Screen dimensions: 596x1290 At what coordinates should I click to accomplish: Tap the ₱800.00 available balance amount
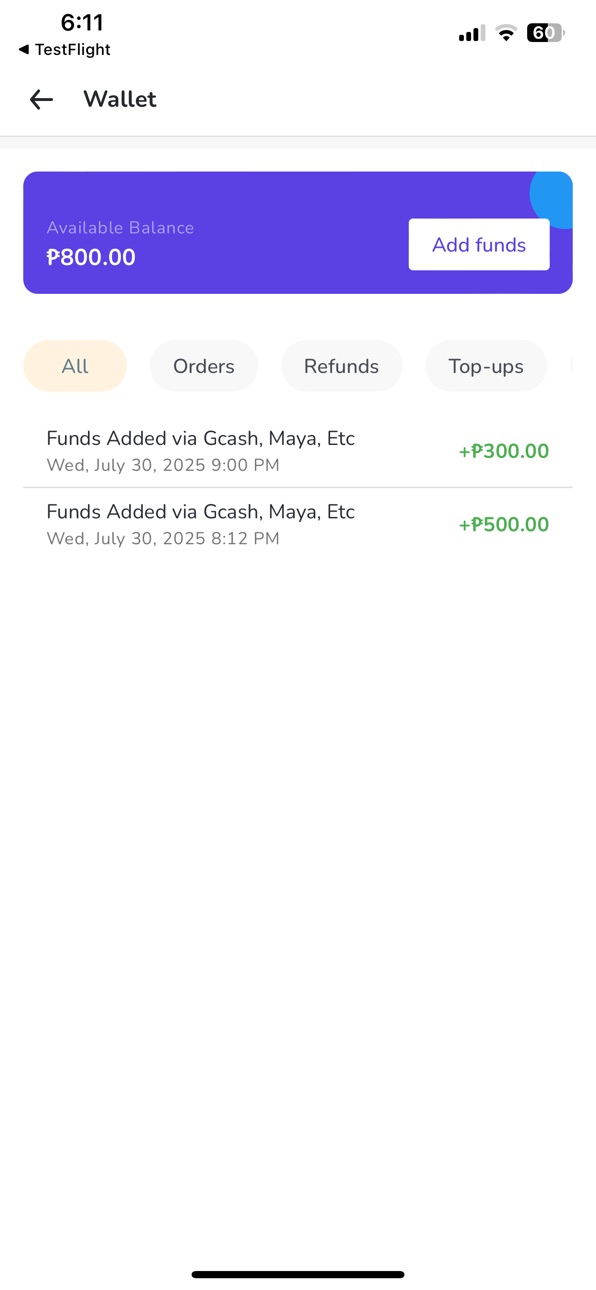click(91, 257)
